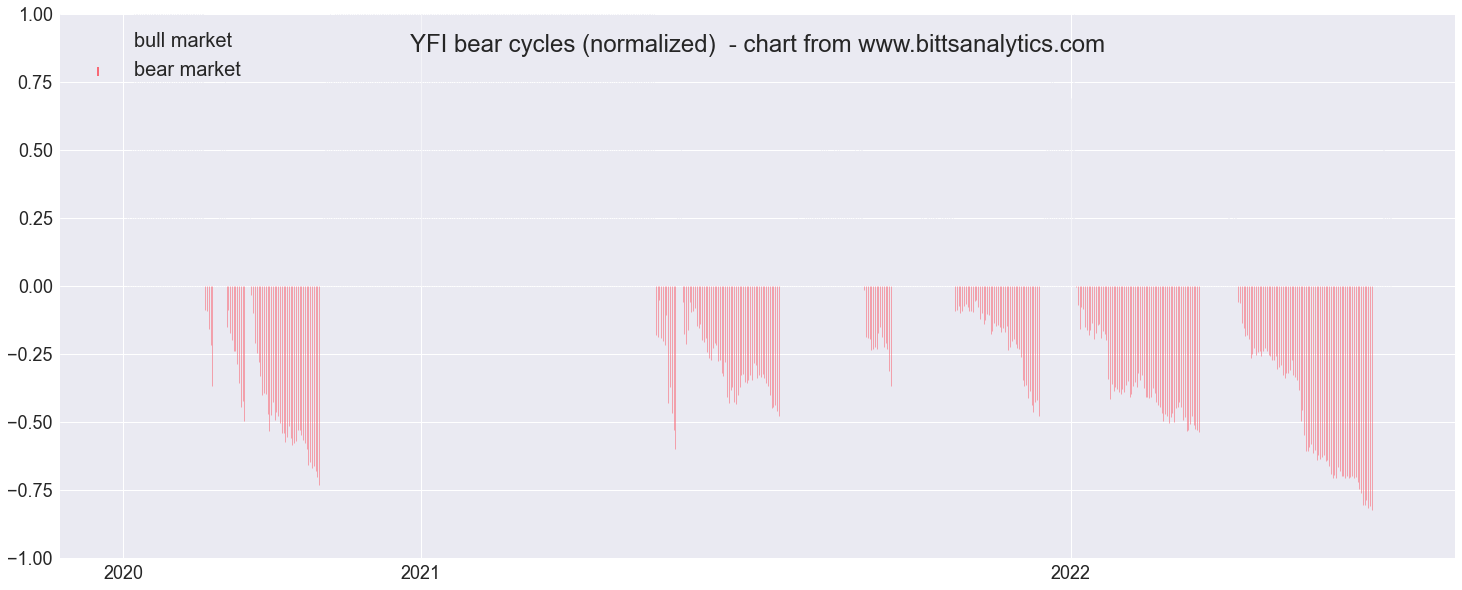Click the deepest bear bar in 2022
The width and height of the screenshot is (1462, 590).
pos(1372,398)
